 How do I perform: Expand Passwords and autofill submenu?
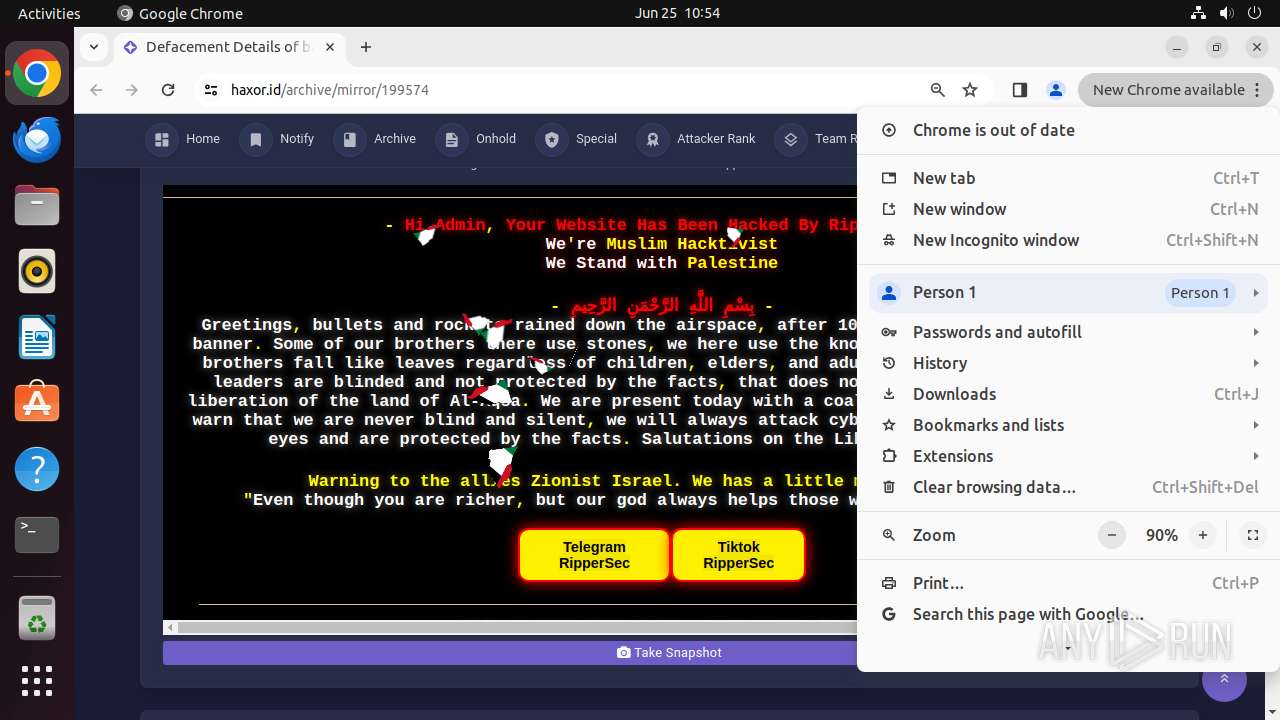1068,332
